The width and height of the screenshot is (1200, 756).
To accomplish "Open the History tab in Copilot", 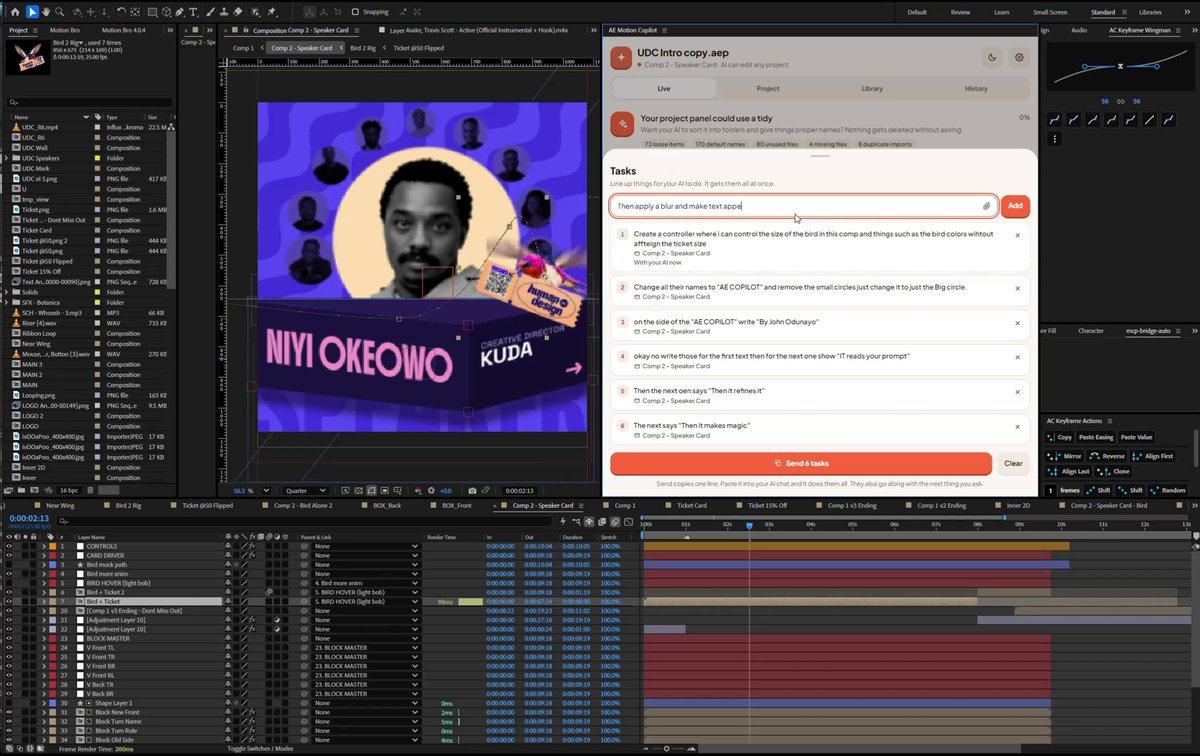I will (976, 88).
